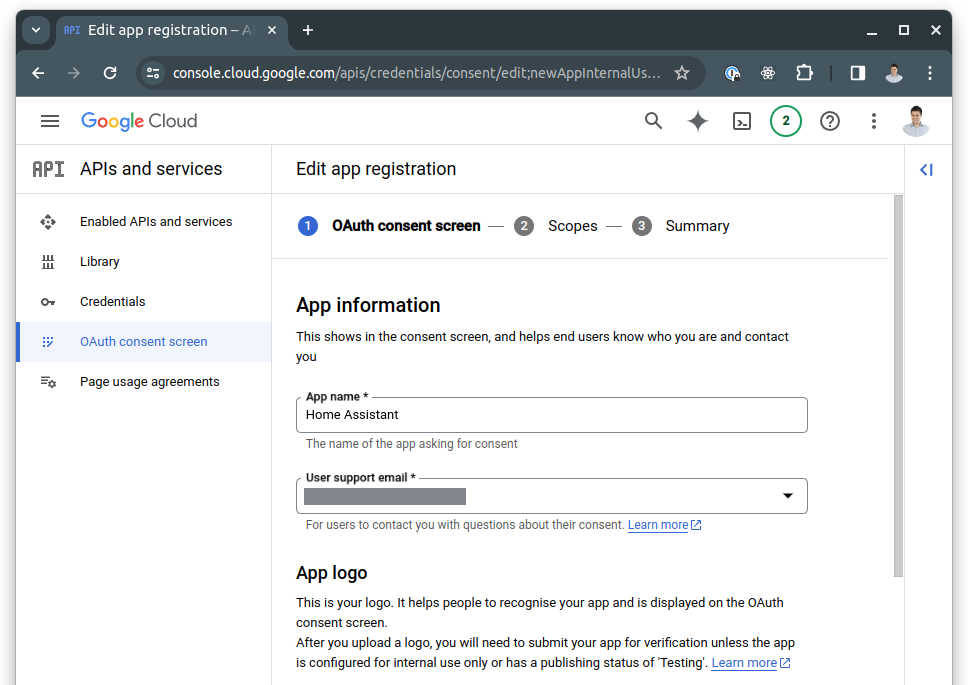This screenshot has height=685, width=968.
Task: Open Learn more link about app logo verification
Action: click(x=751, y=663)
